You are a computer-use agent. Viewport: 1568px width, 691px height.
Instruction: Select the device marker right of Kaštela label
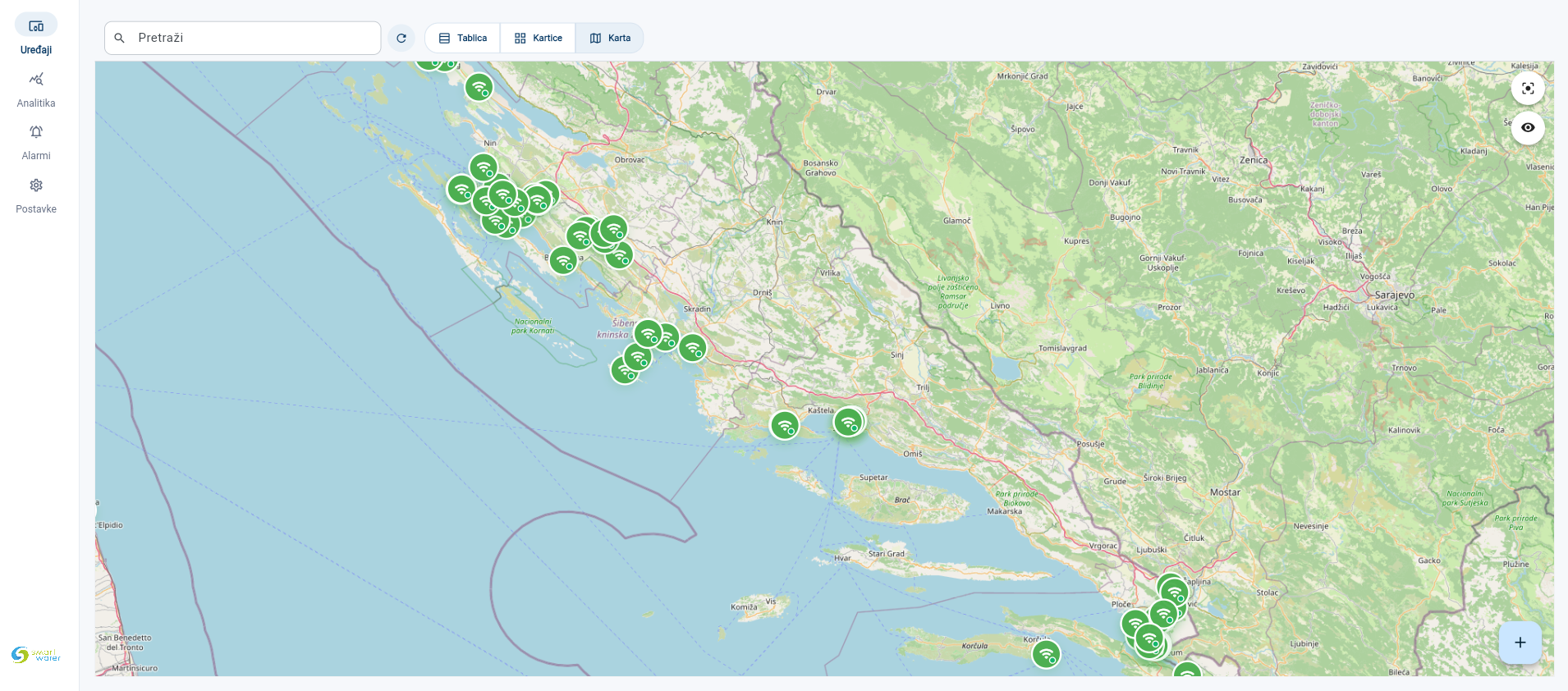click(849, 423)
